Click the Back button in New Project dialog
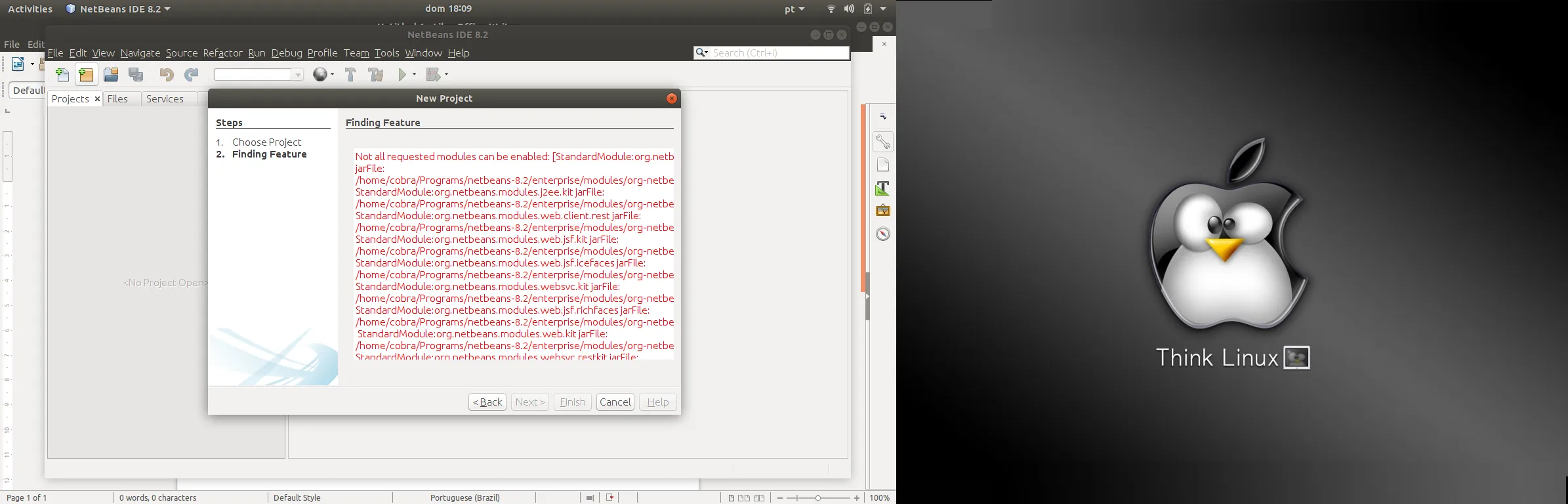 pos(487,402)
